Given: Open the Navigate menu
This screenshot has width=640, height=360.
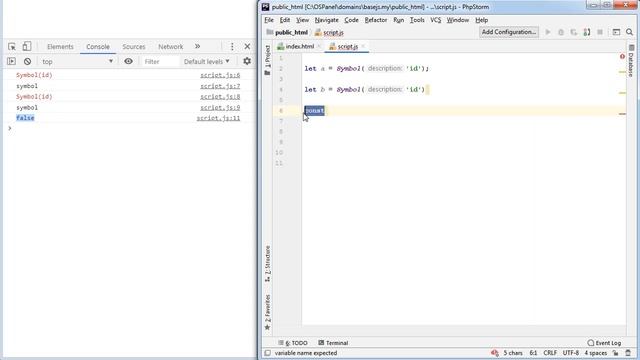Looking at the screenshot, I should (x=327, y=20).
